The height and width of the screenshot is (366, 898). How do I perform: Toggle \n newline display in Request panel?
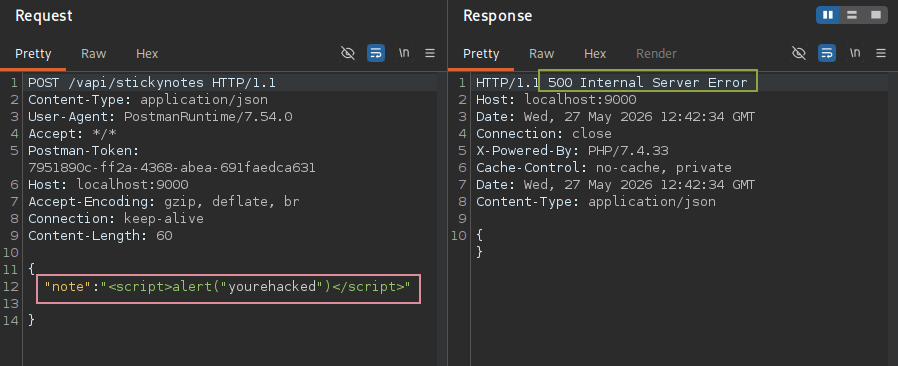click(404, 53)
